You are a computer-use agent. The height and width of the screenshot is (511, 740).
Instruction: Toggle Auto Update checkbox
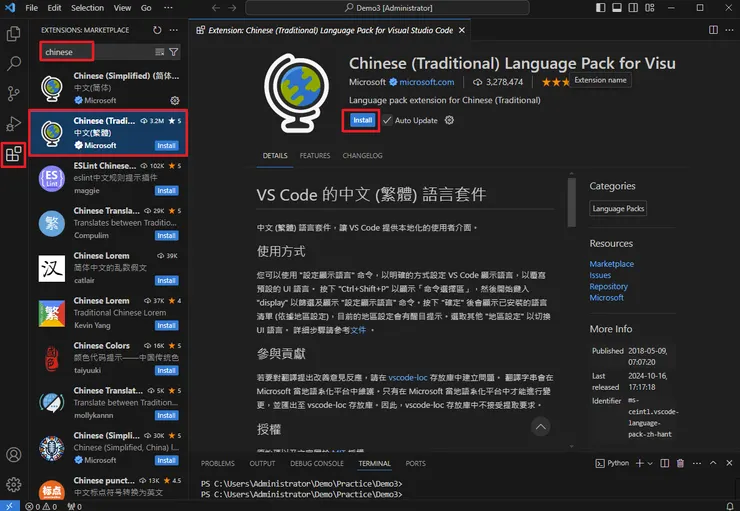[387, 120]
